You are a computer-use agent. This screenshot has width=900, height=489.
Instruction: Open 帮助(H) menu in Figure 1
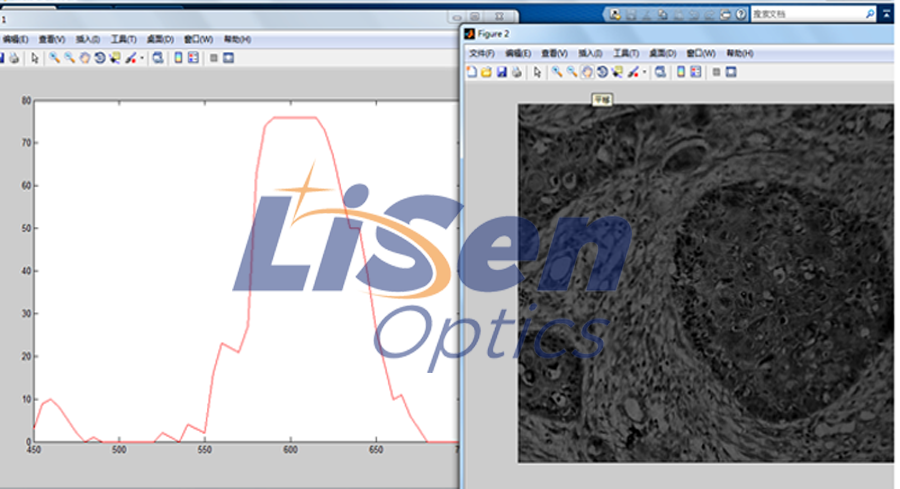[238, 40]
